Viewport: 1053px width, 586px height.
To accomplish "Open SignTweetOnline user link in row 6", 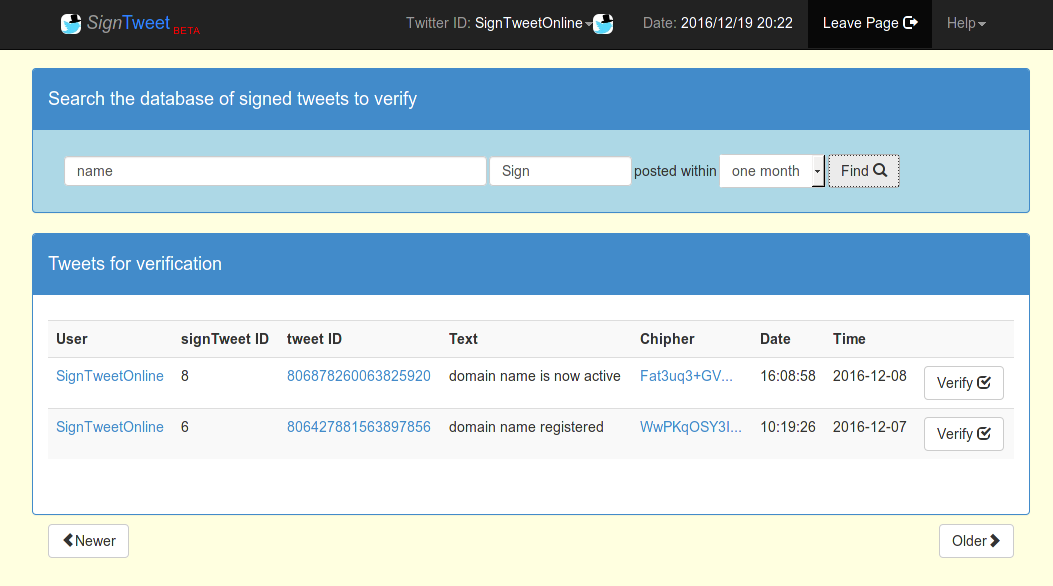I will pos(109,427).
